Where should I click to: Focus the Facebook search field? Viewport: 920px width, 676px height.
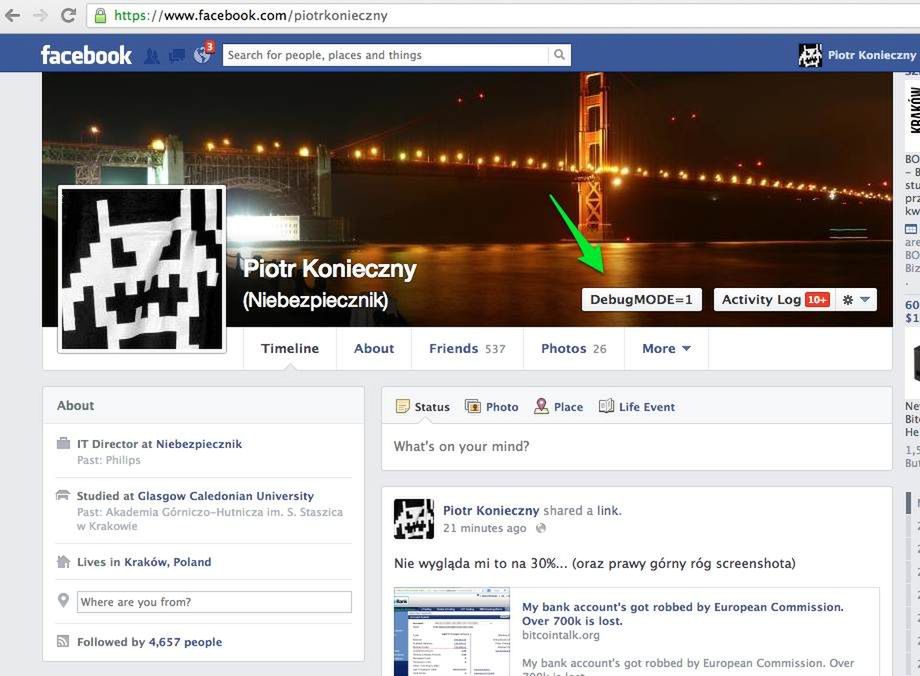(385, 55)
